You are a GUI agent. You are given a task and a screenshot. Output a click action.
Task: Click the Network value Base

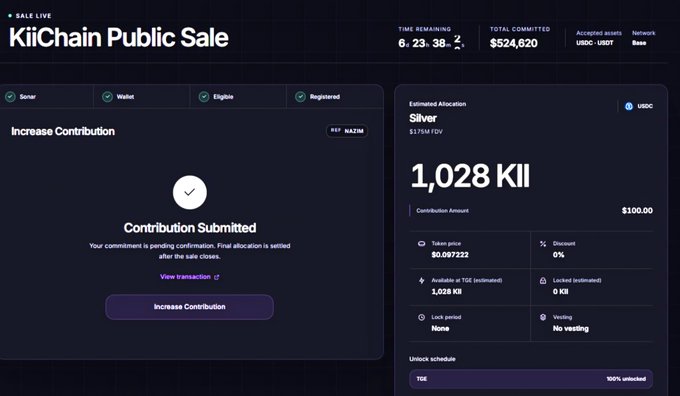click(x=639, y=43)
